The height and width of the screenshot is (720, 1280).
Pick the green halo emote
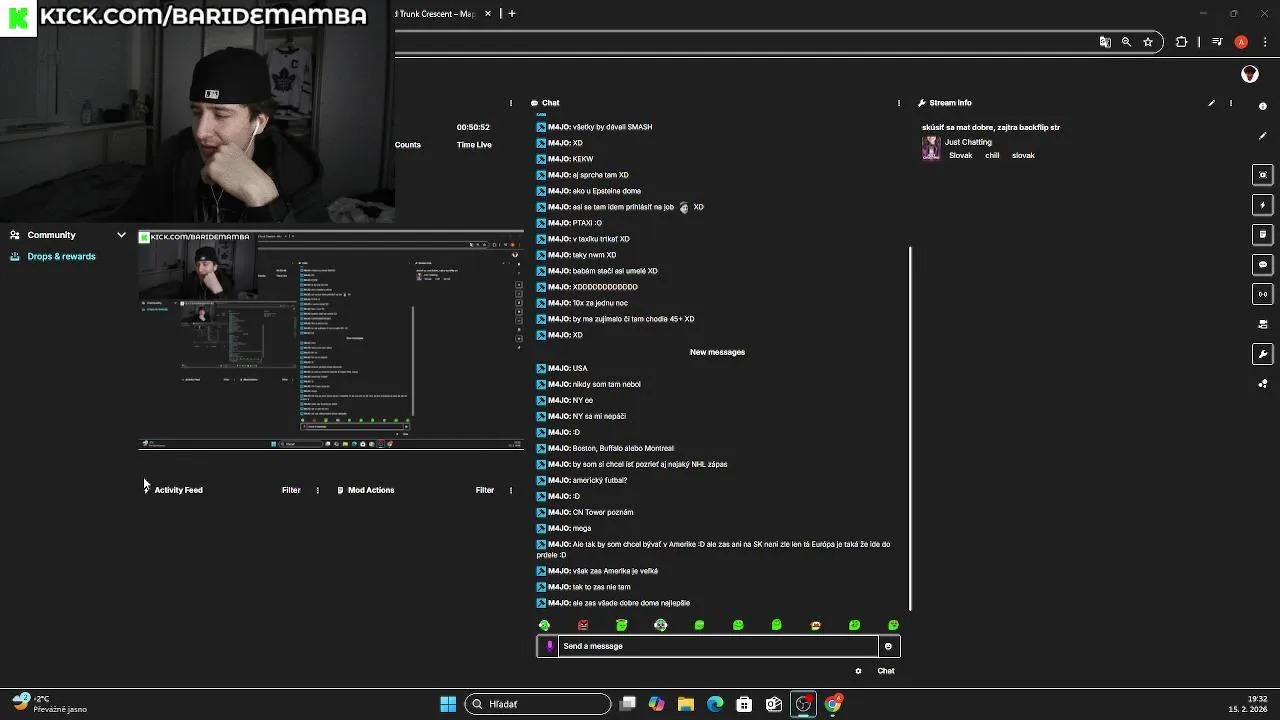622,625
